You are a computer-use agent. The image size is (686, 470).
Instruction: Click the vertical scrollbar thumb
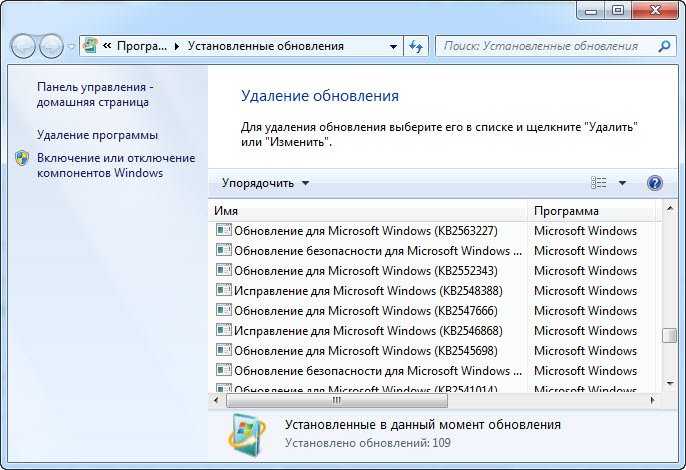(669, 336)
